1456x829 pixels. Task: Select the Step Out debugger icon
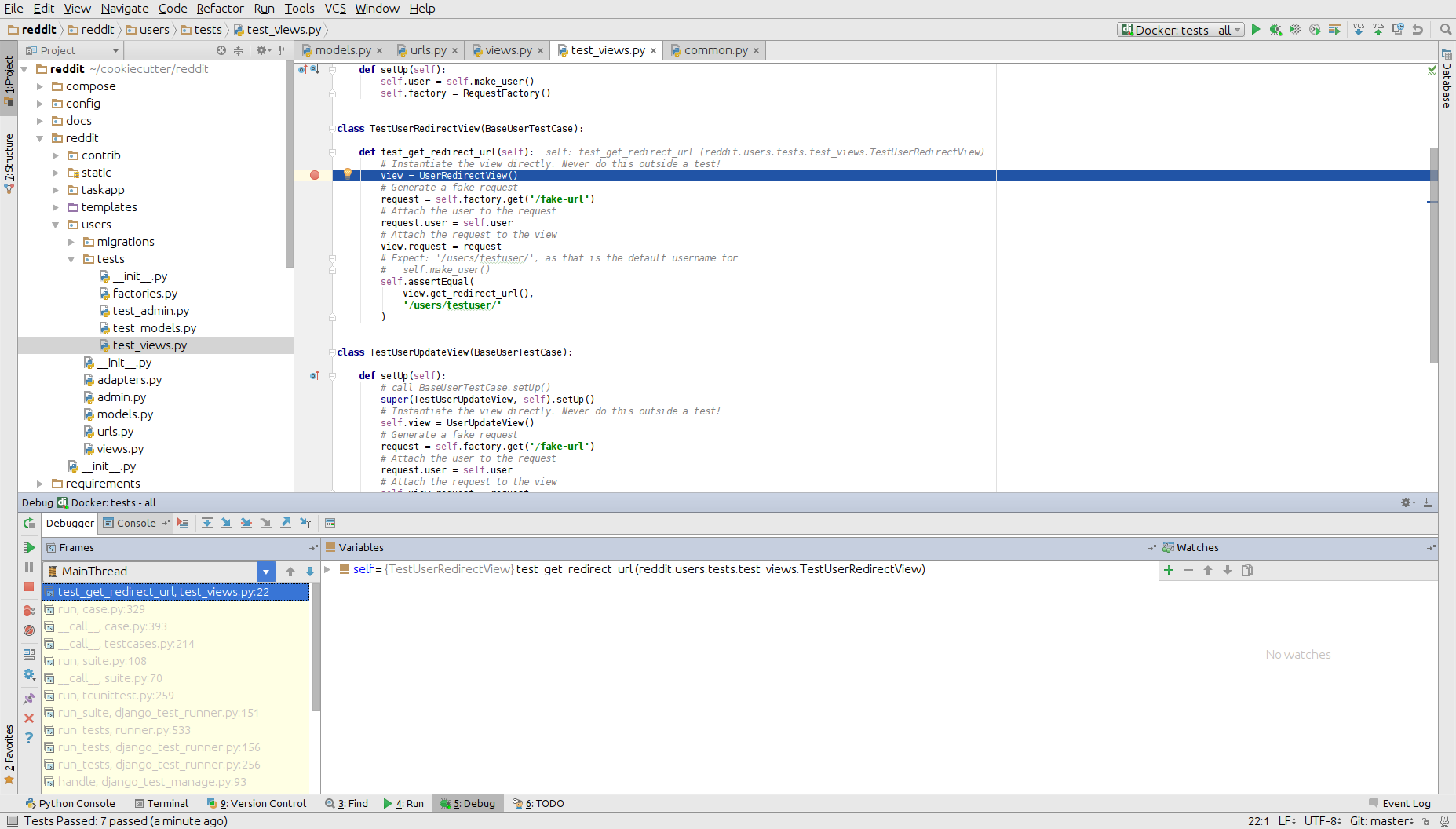point(286,523)
